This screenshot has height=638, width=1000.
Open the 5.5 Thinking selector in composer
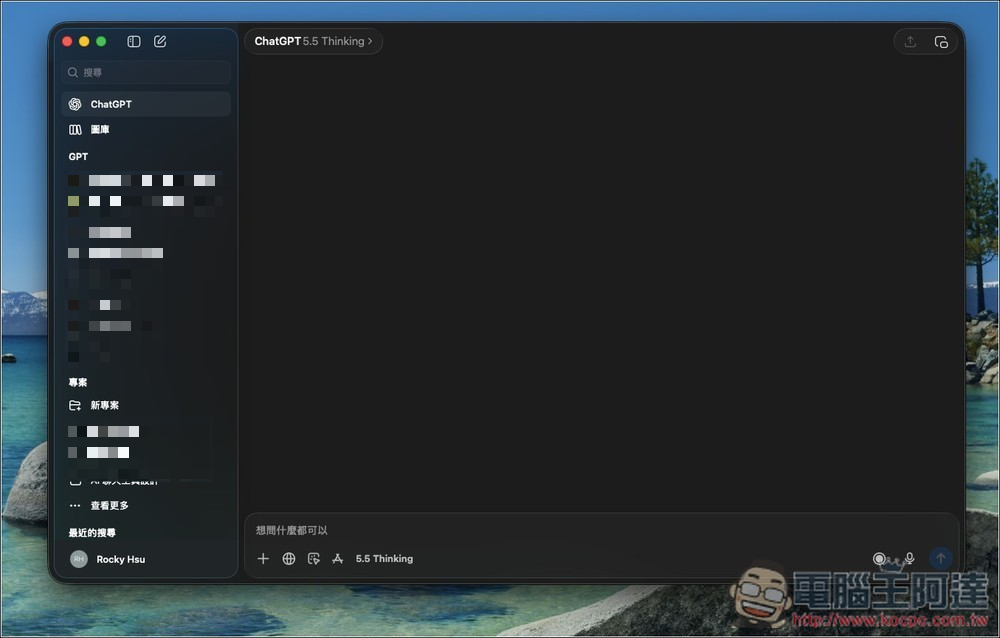385,559
